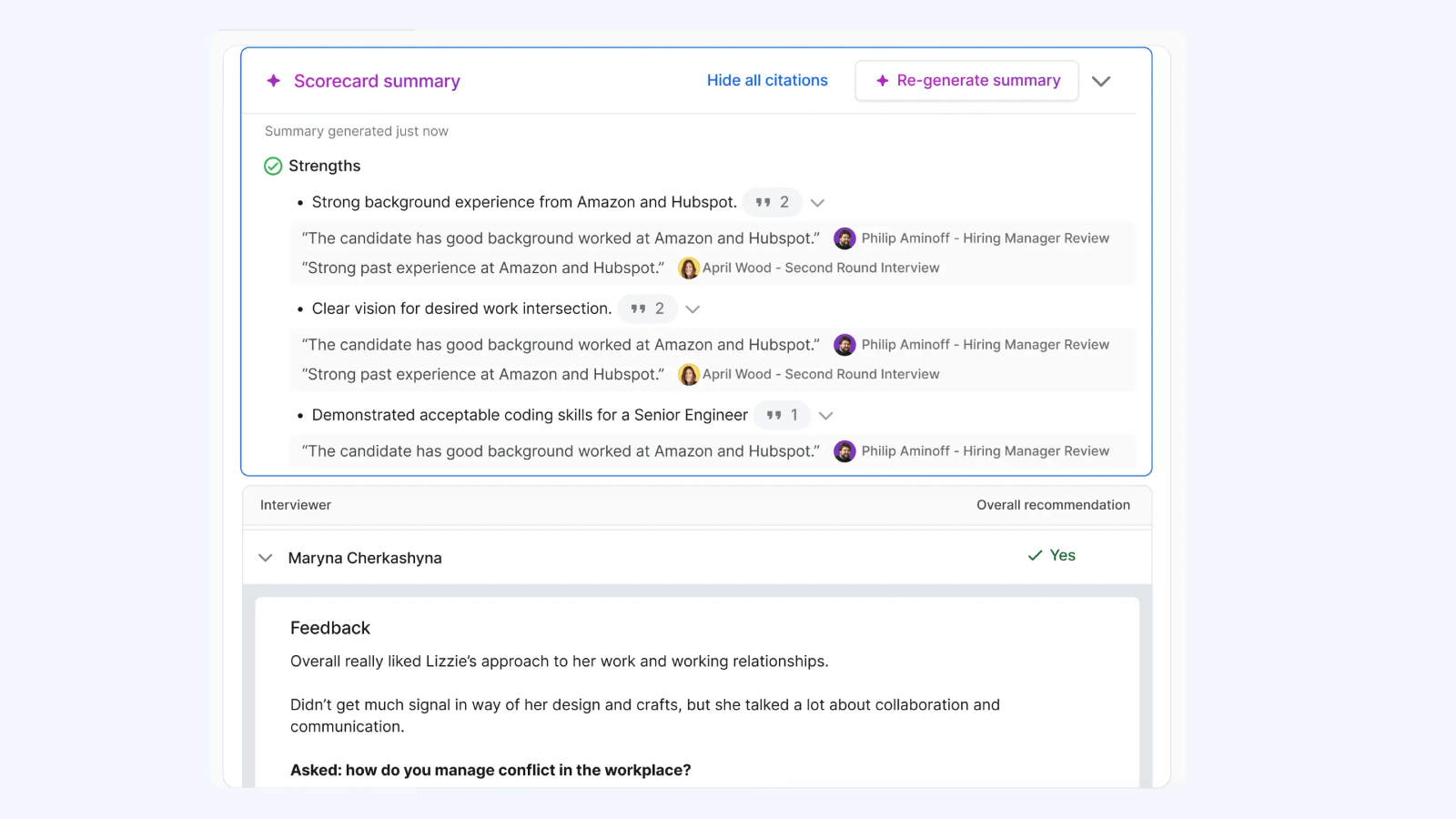Click Philip Aminoff's avatar in first citation
1456x819 pixels.
pyautogui.click(x=844, y=238)
